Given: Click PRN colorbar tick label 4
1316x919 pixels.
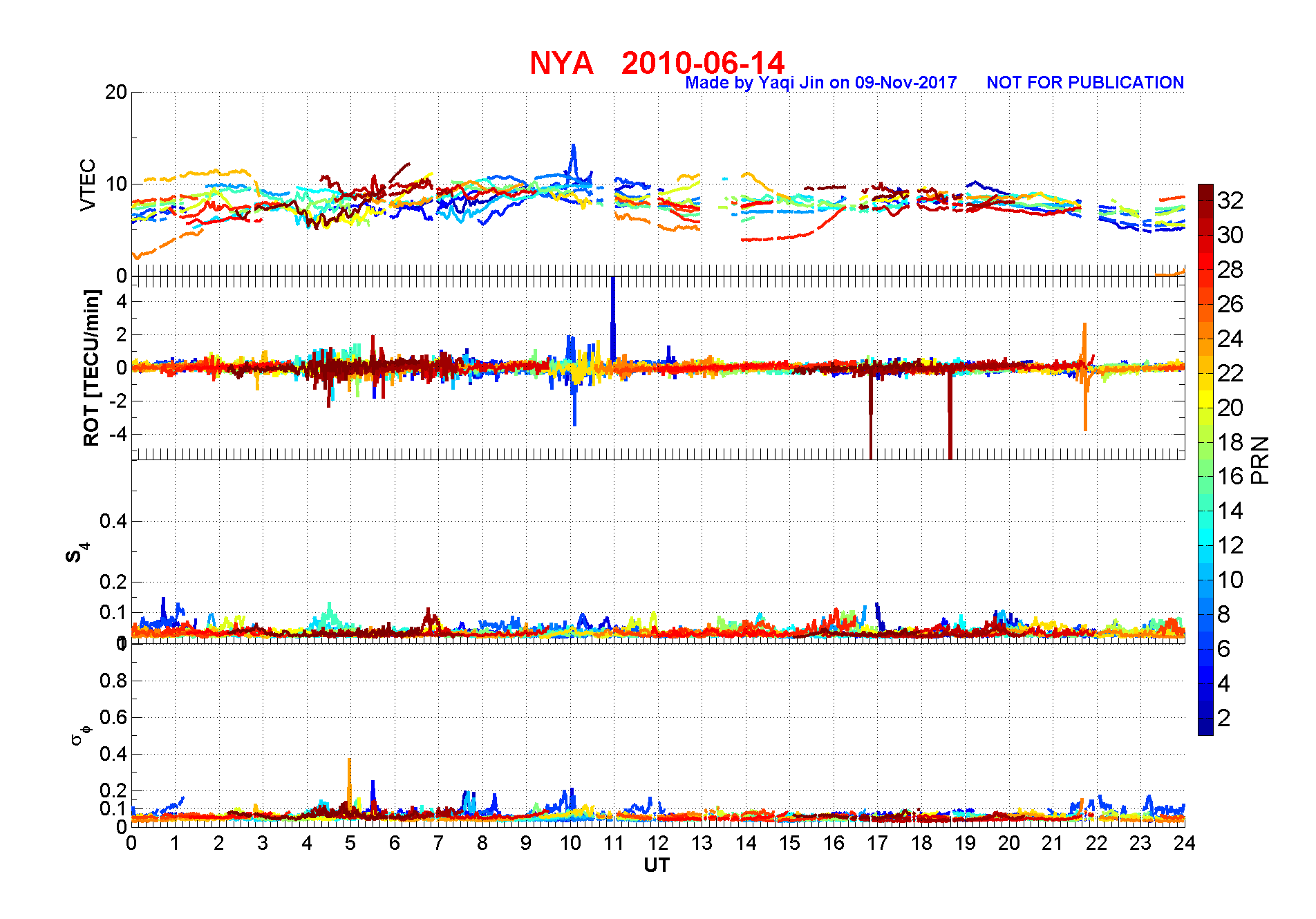Looking at the screenshot, I should [x=1224, y=683].
